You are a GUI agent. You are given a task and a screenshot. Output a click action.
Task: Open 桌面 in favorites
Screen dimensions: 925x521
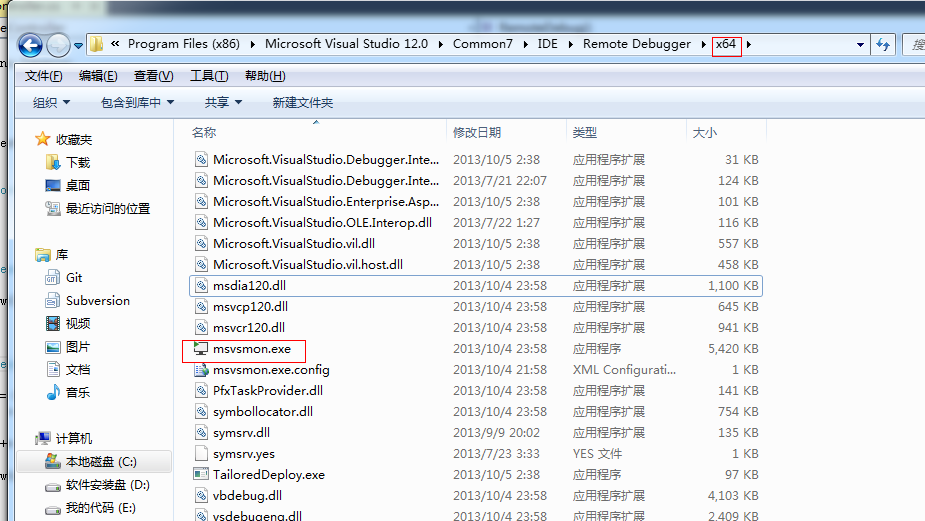pos(78,185)
